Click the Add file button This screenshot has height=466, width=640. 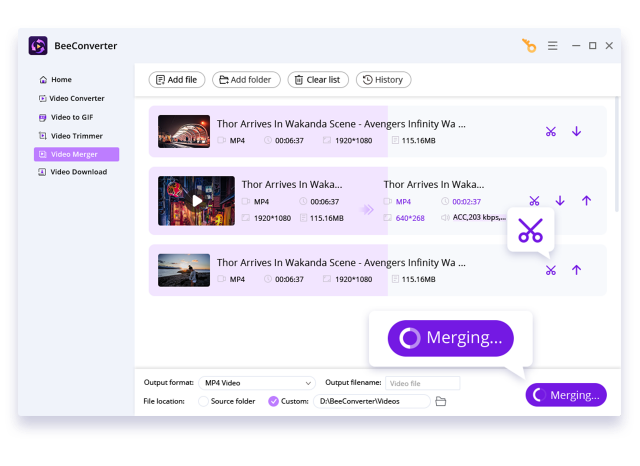pyautogui.click(x=175, y=80)
